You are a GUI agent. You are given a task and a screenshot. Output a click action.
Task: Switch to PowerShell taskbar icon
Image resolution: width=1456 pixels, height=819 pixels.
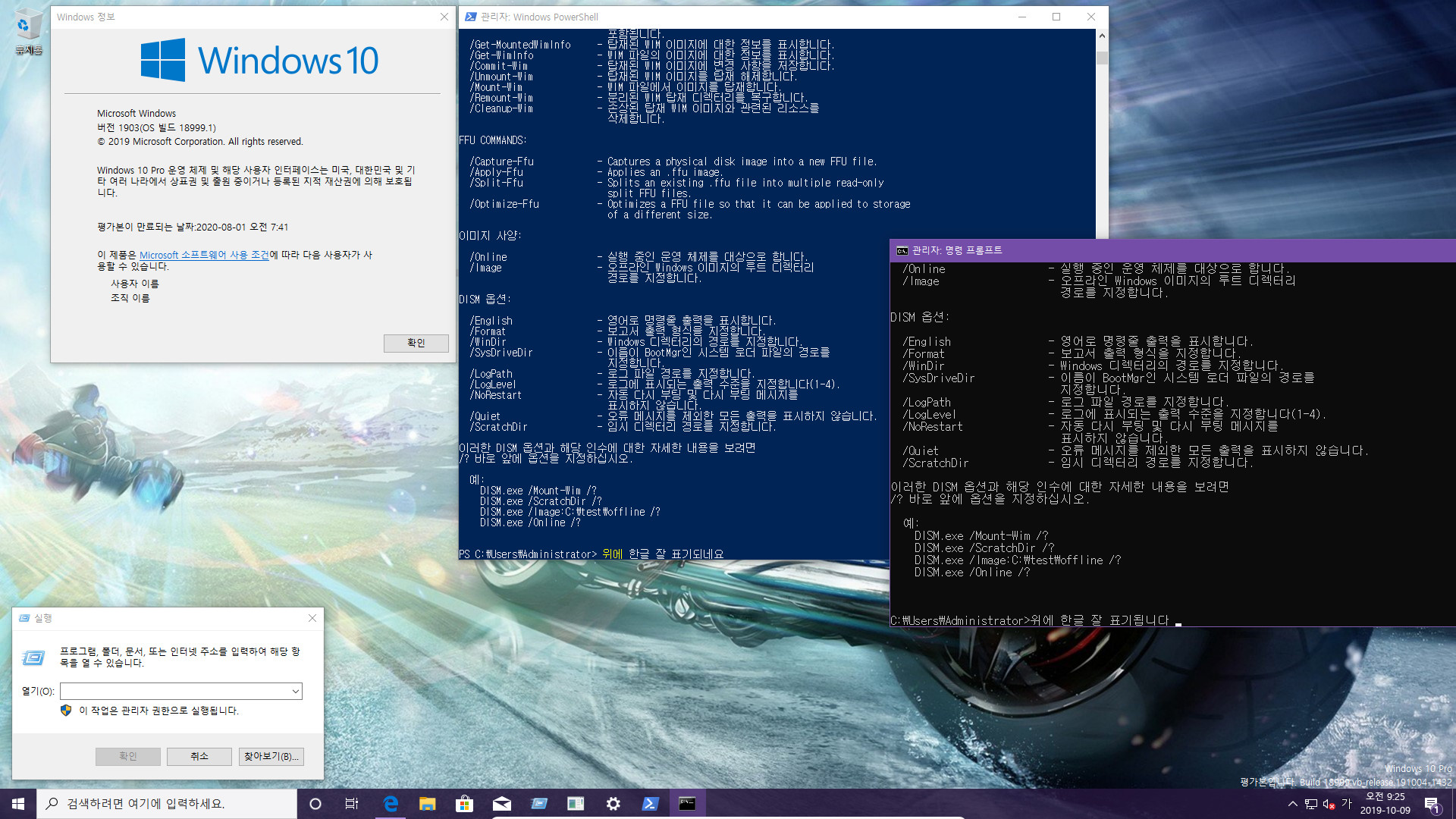coord(650,804)
